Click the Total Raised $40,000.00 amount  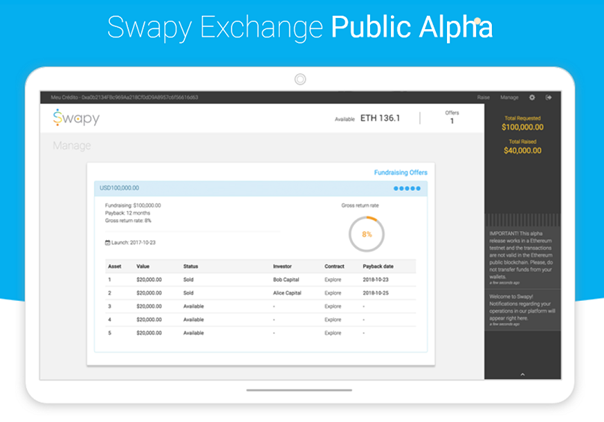[522, 151]
